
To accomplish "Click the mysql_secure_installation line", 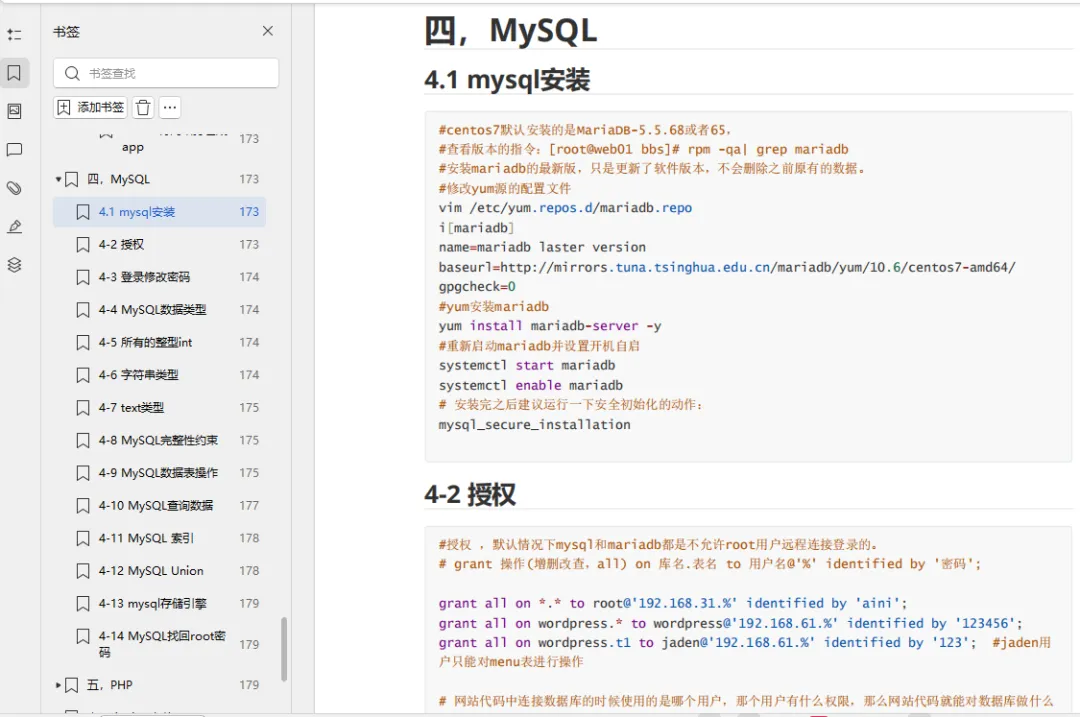I will (534, 425).
